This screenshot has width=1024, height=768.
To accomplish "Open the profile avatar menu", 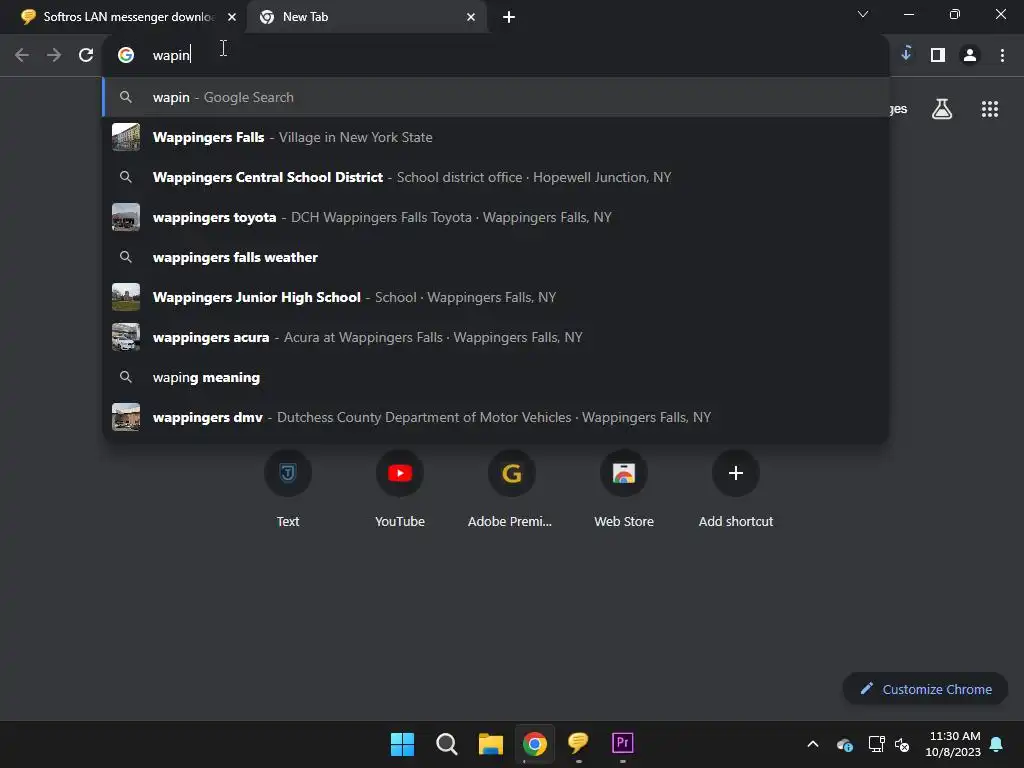I will [x=970, y=55].
